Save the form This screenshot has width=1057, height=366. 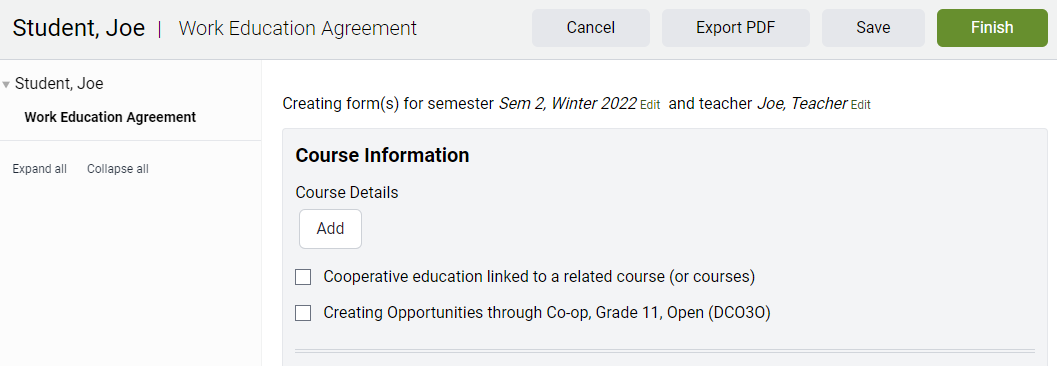[x=873, y=28]
